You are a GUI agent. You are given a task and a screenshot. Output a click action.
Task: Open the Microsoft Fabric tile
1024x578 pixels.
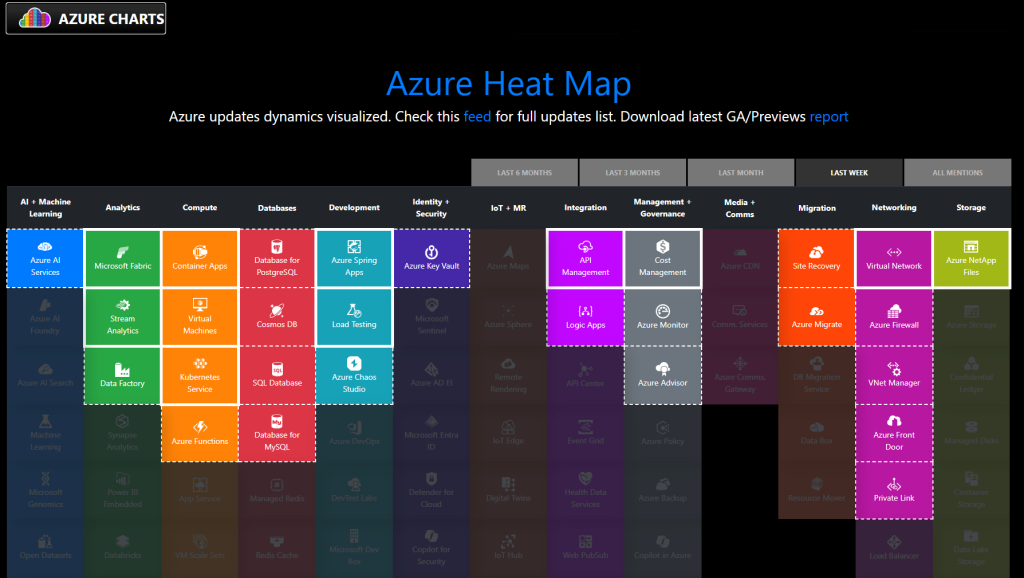(x=122, y=259)
